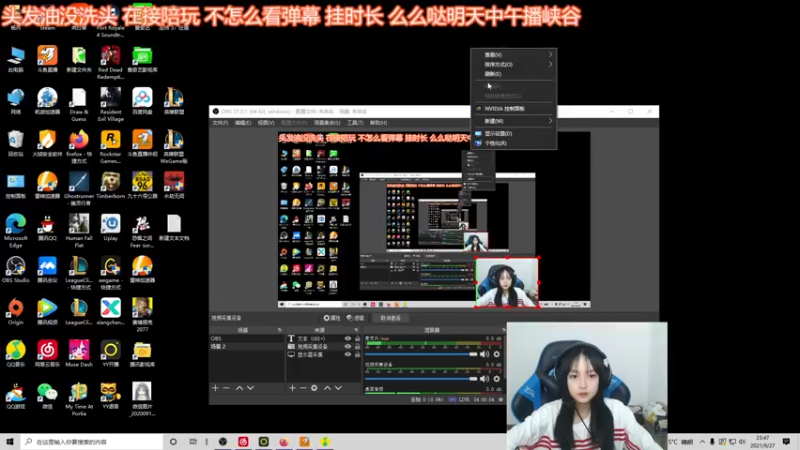
Task: Mute the second mixer audio channel
Action: (484, 379)
